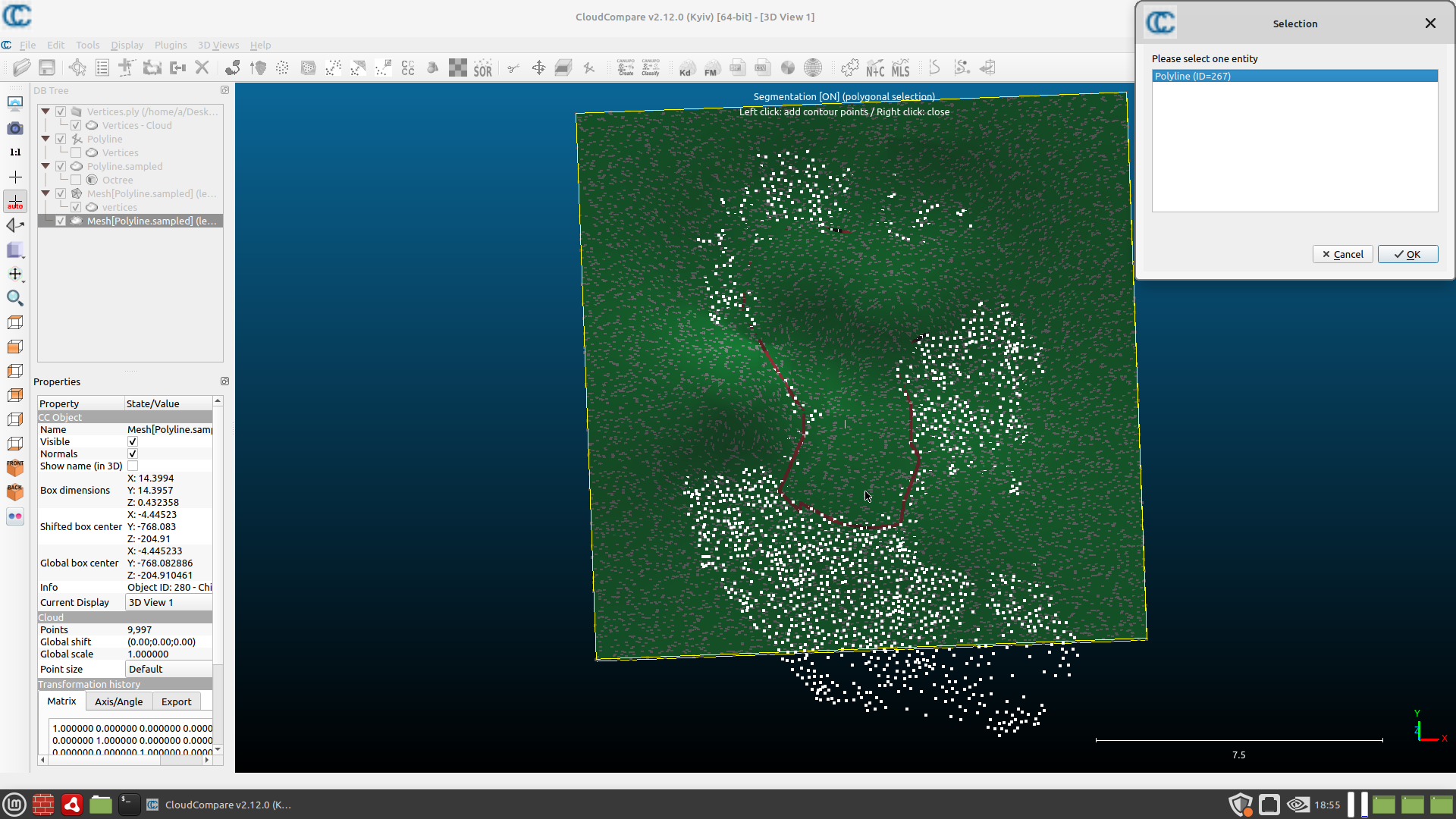The height and width of the screenshot is (819, 1456).
Task: Click the CANUPO Classify icon
Action: (x=651, y=68)
